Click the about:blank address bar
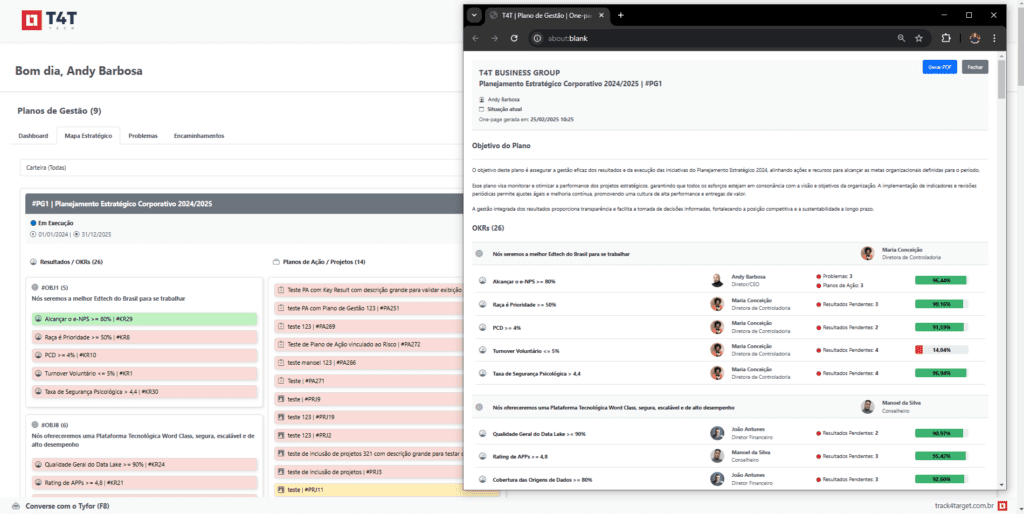Viewport: 1024px width, 514px height. 700,38
